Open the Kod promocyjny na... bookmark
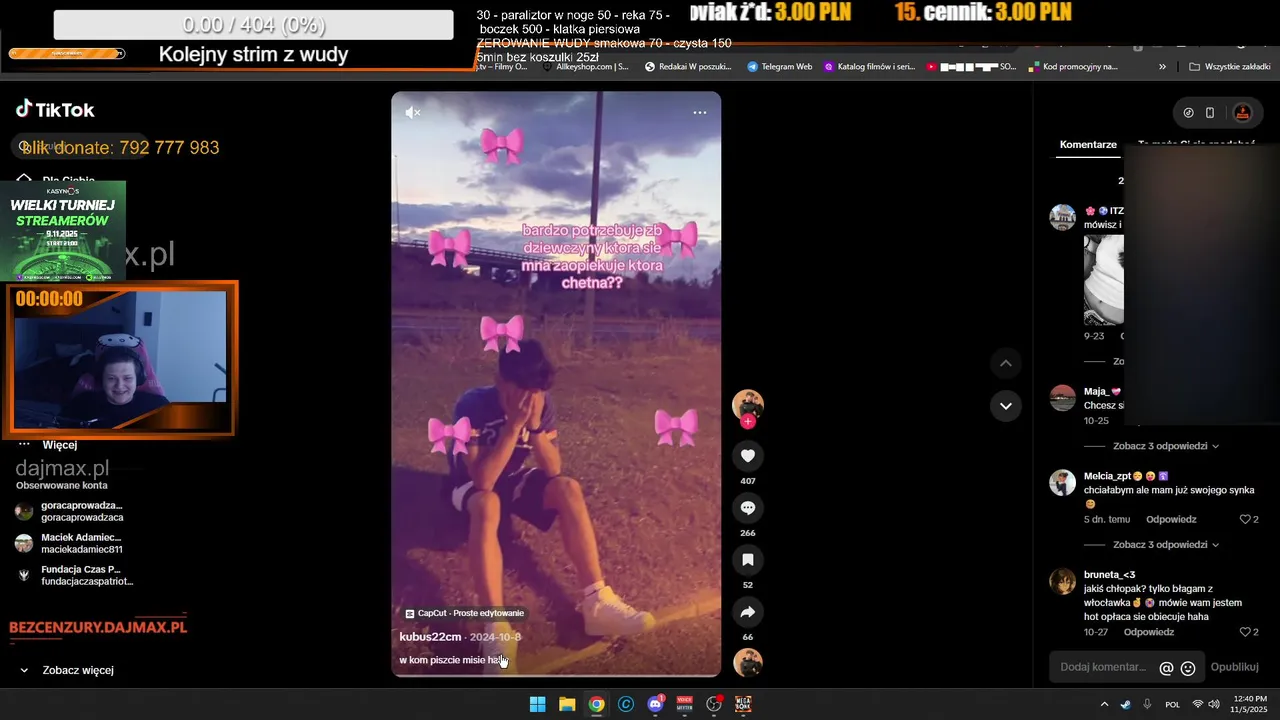The width and height of the screenshot is (1280, 720). [x=1073, y=67]
